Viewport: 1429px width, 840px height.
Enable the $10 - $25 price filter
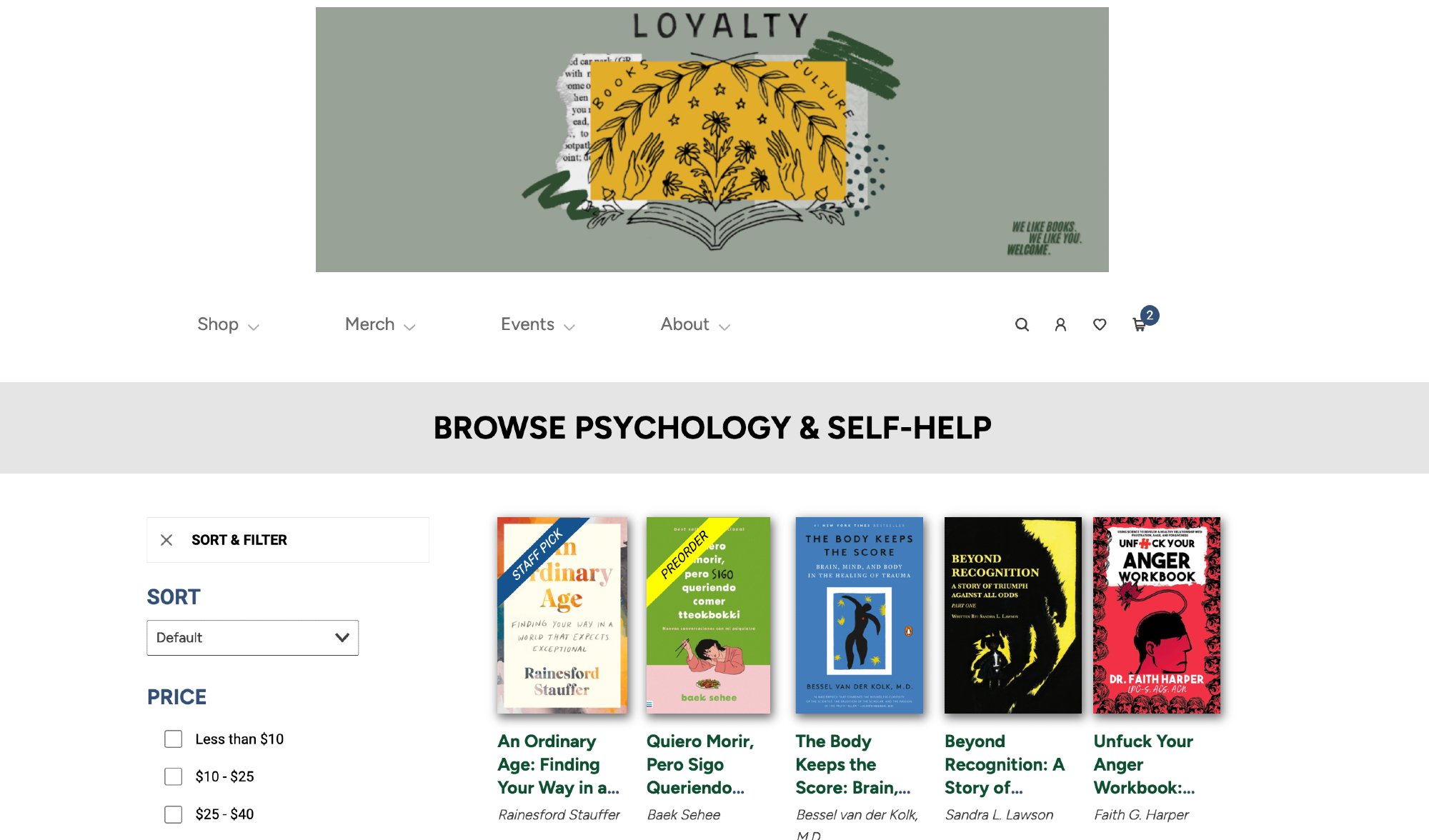[174, 776]
